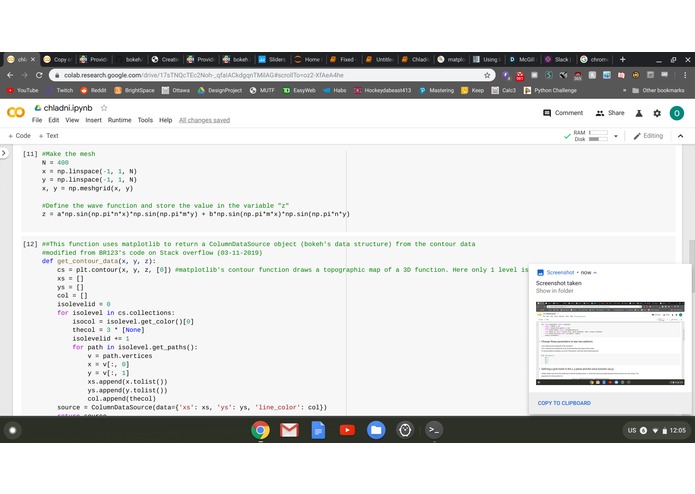The image size is (695, 494).
Task: Click the browser Back arrow
Action: coord(10,75)
